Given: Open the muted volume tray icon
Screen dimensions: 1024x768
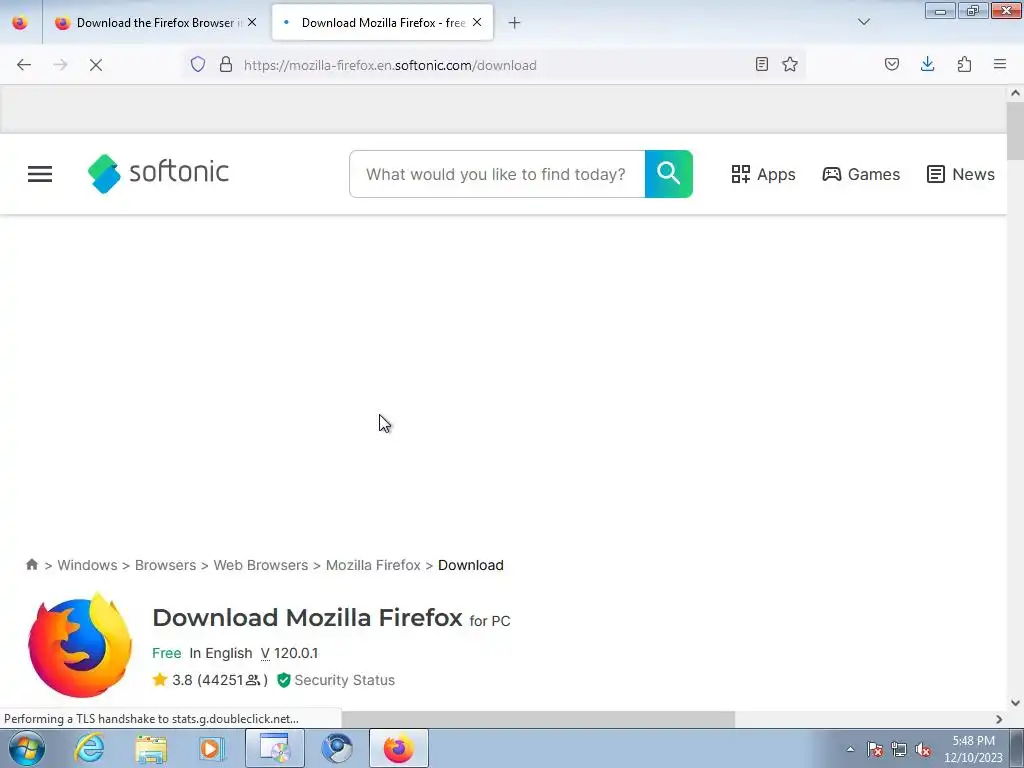Looking at the screenshot, I should click(923, 749).
